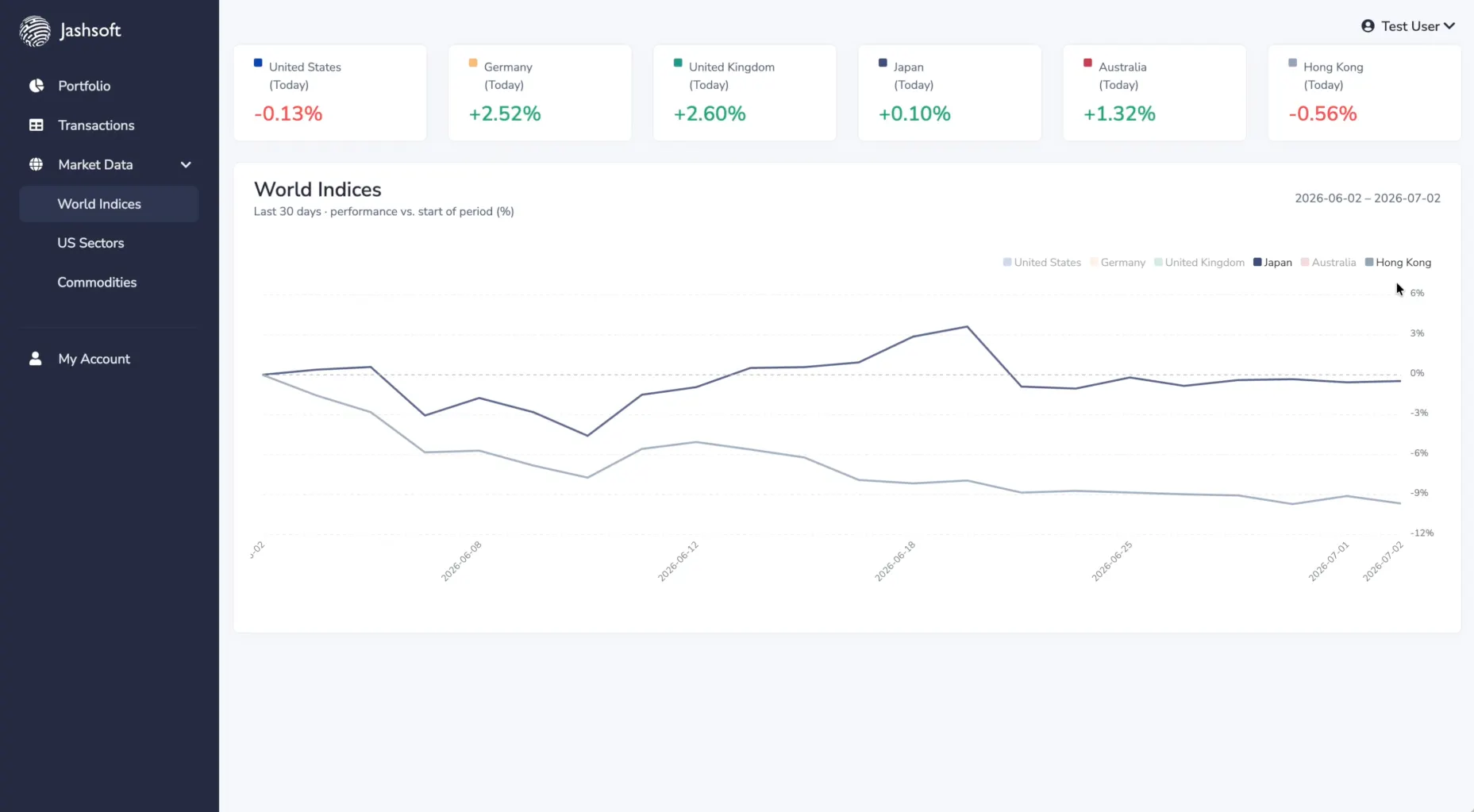Image resolution: width=1474 pixels, height=812 pixels.
Task: Collapse the Market Data submenu chevron
Action: tap(186, 165)
